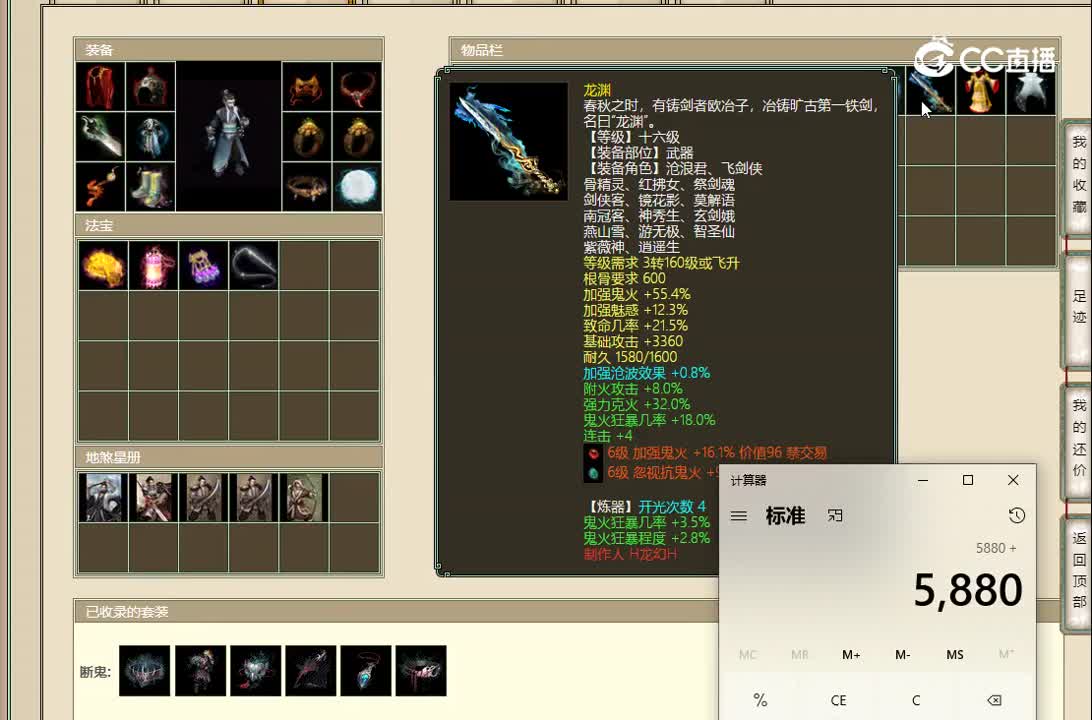Click 耐久 1580/1600 durability line
1092x720 pixels.
[x=630, y=357]
